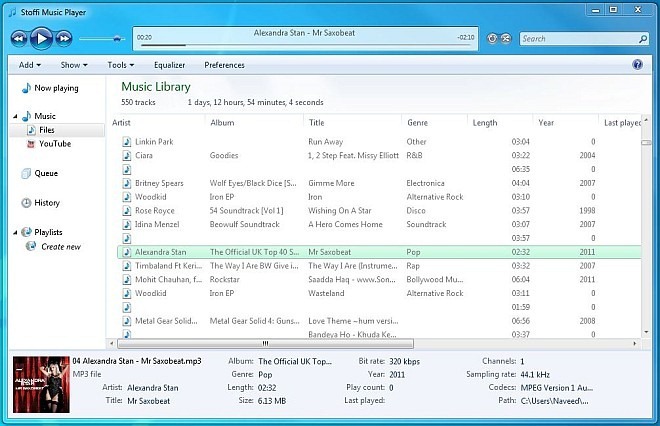This screenshot has width=660, height=426.
Task: Select 'Gimme More' title cell
Action: 331,183
